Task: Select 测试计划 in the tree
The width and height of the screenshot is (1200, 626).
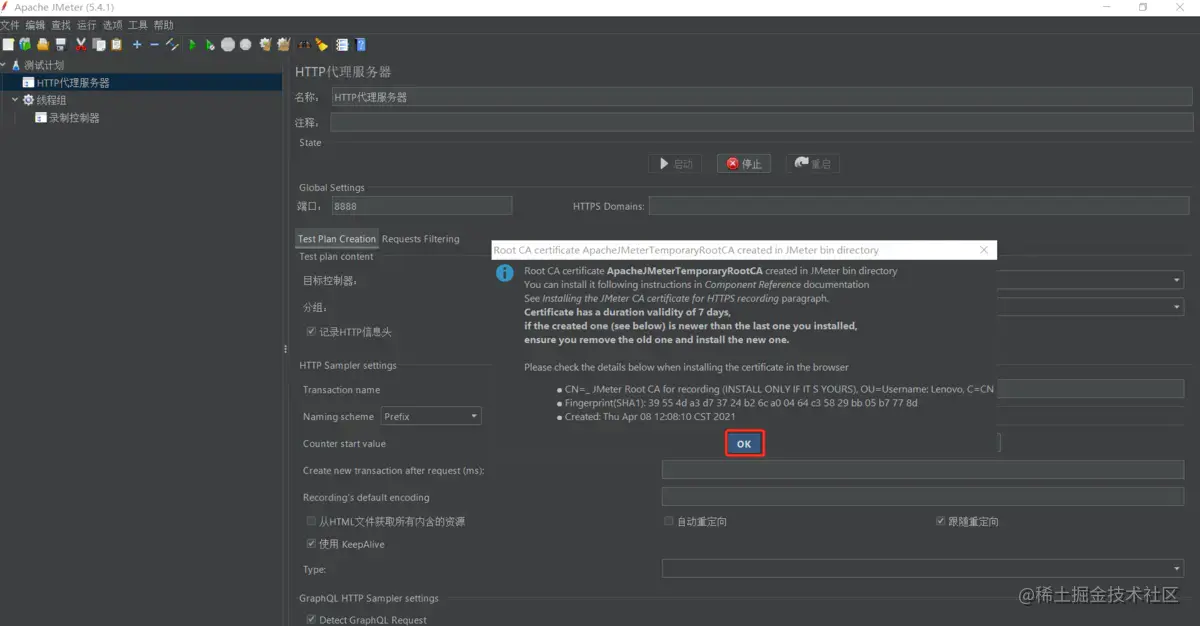Action: click(x=44, y=65)
